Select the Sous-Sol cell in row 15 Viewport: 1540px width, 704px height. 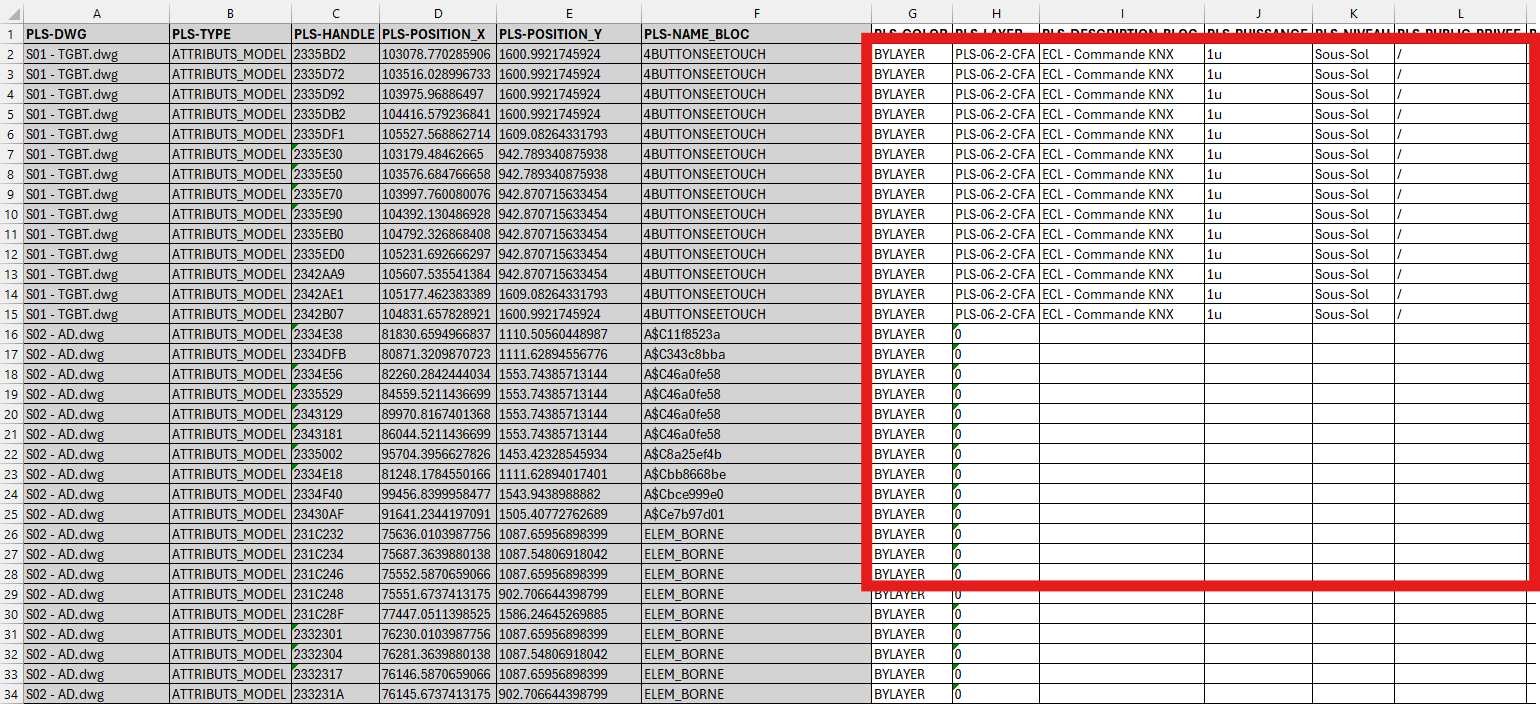[x=1353, y=314]
